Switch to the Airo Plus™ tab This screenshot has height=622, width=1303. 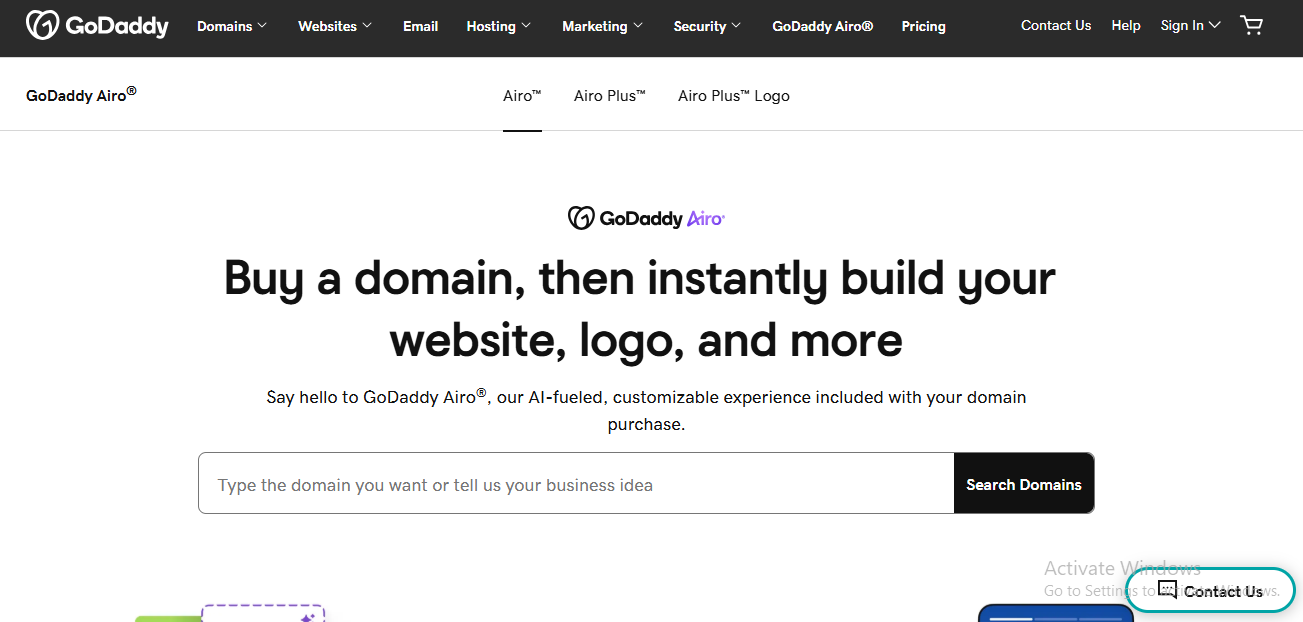click(x=610, y=96)
